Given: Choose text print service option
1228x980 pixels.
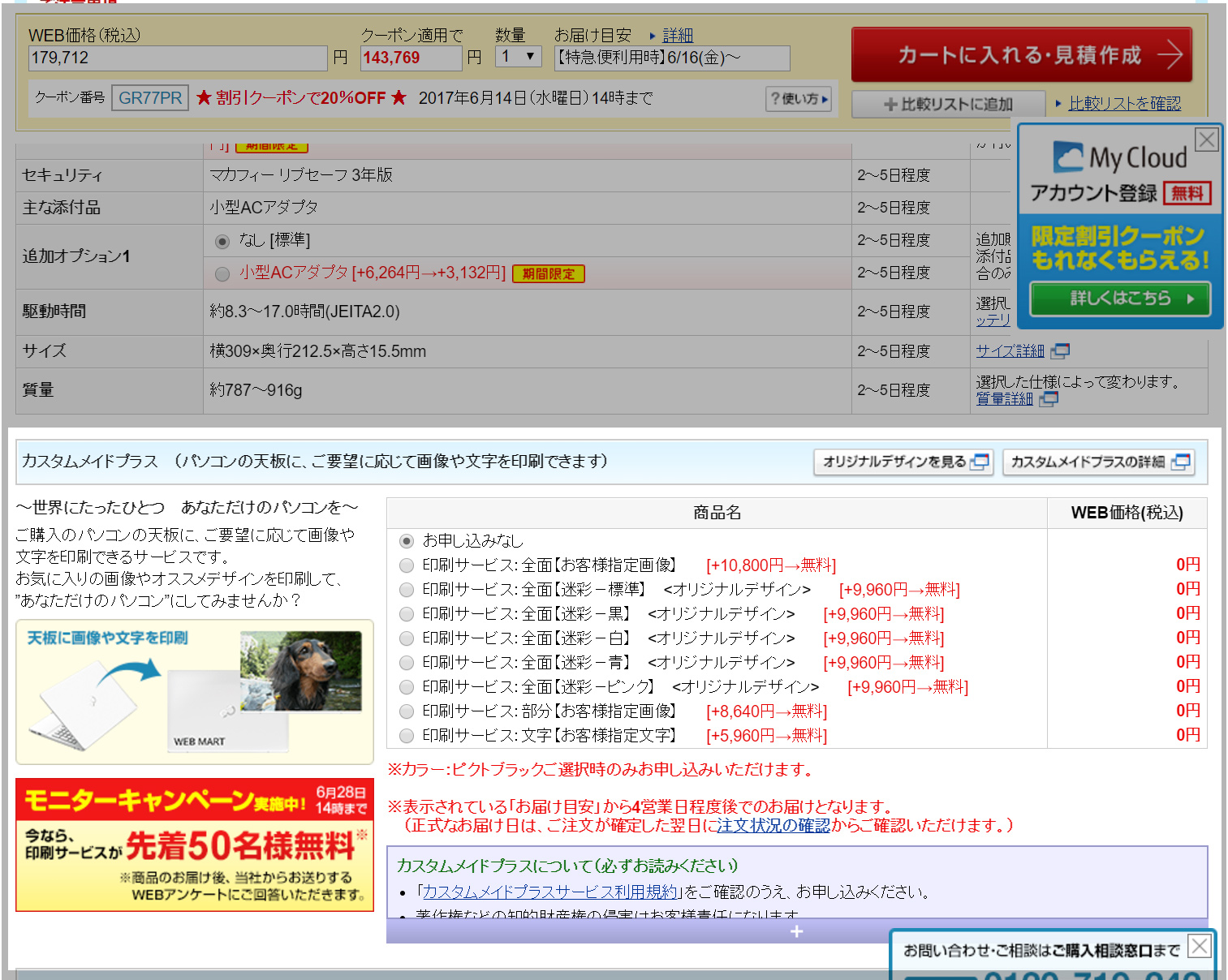Looking at the screenshot, I should pyautogui.click(x=407, y=736).
